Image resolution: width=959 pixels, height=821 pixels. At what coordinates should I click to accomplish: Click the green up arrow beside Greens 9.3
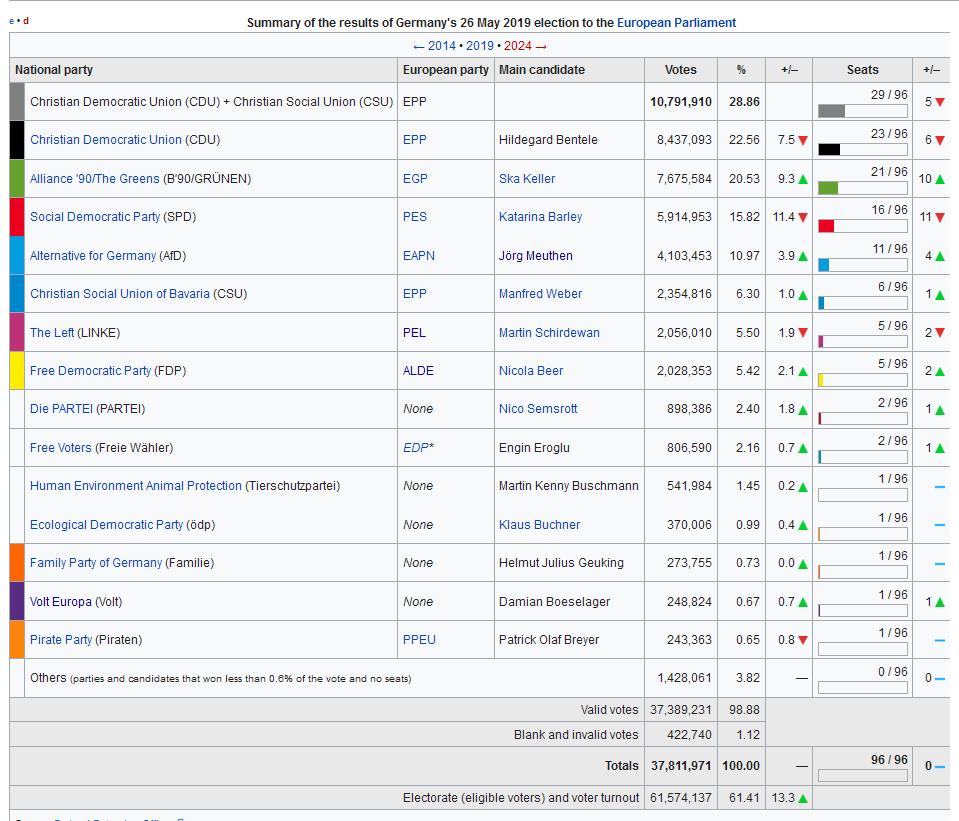tap(803, 179)
